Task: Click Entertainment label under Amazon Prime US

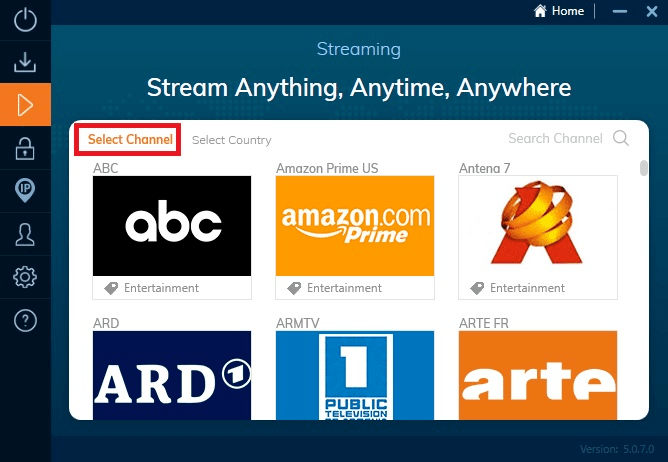Action: pyautogui.click(x=344, y=288)
